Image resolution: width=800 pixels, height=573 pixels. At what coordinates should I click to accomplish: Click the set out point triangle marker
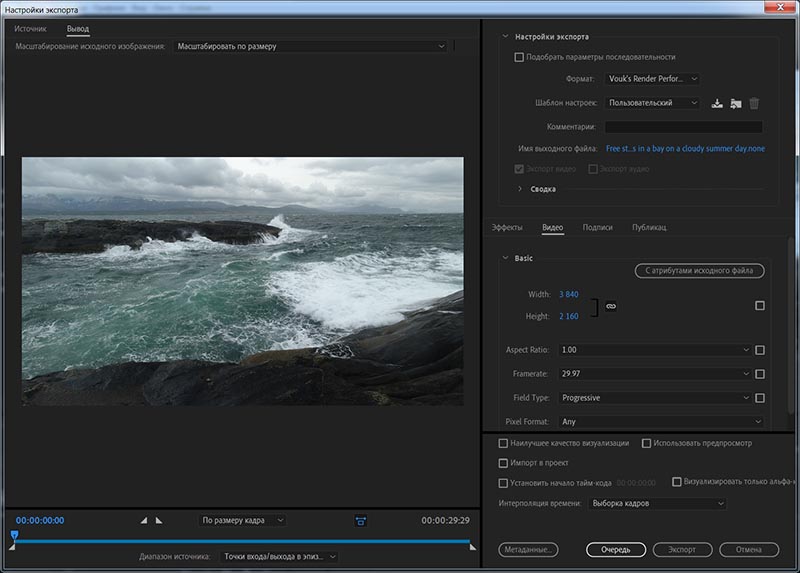pos(158,520)
